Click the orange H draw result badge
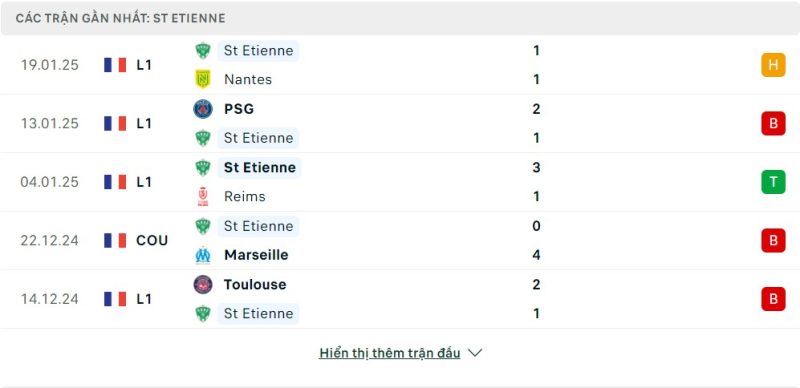The image size is (800, 388). click(773, 65)
